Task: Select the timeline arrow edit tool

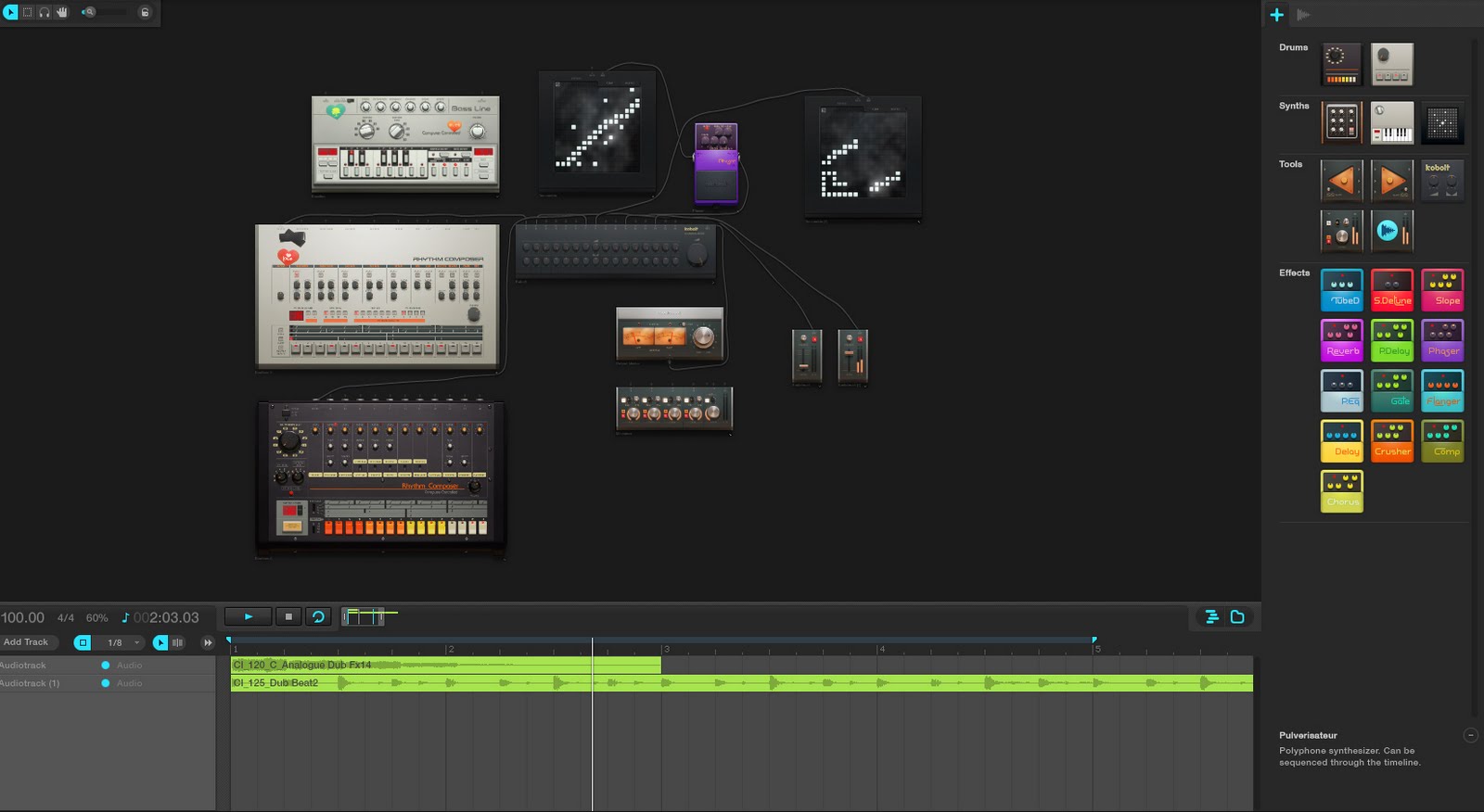Action: [160, 642]
